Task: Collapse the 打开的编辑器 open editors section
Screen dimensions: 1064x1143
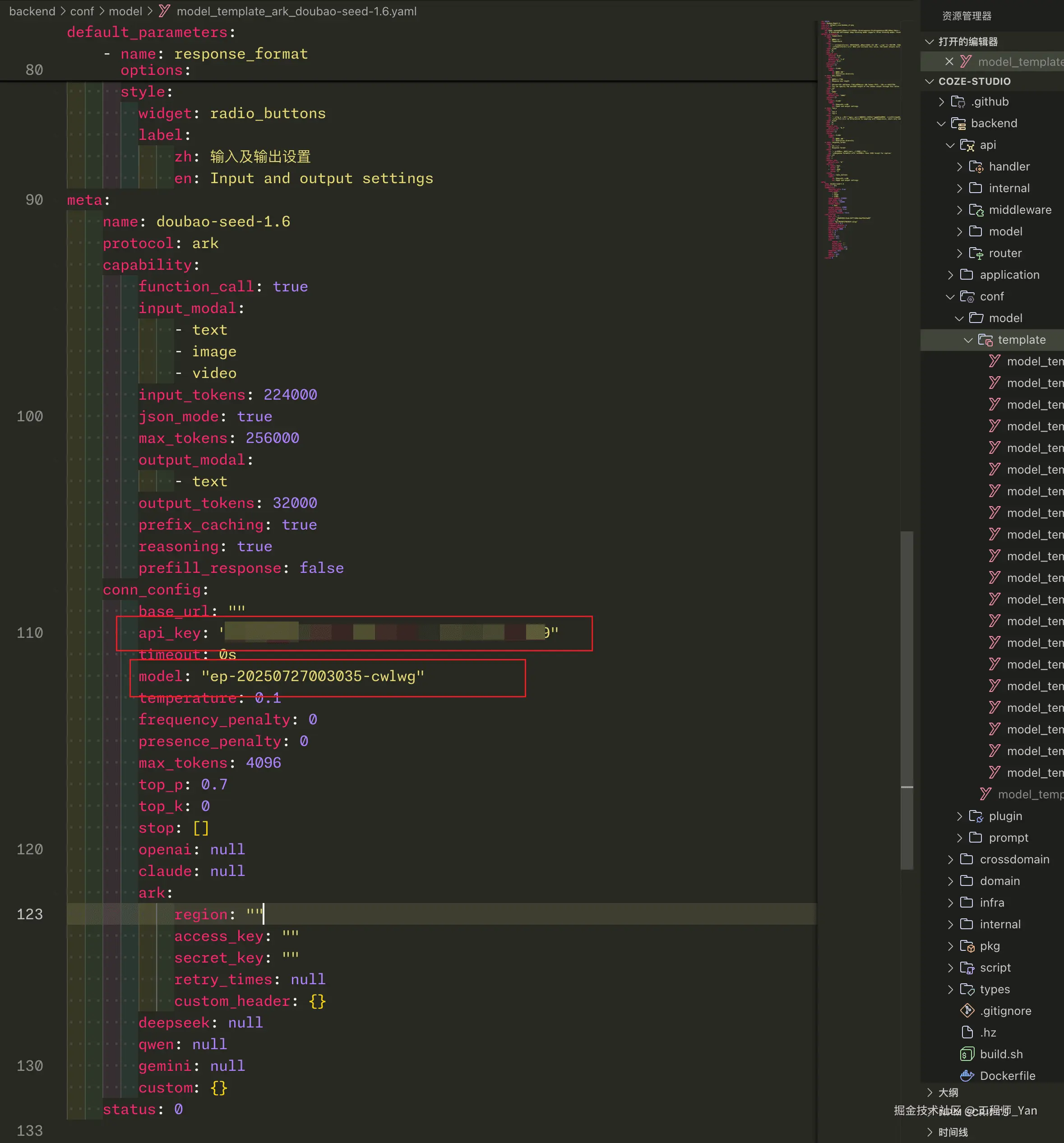Action: click(x=930, y=41)
